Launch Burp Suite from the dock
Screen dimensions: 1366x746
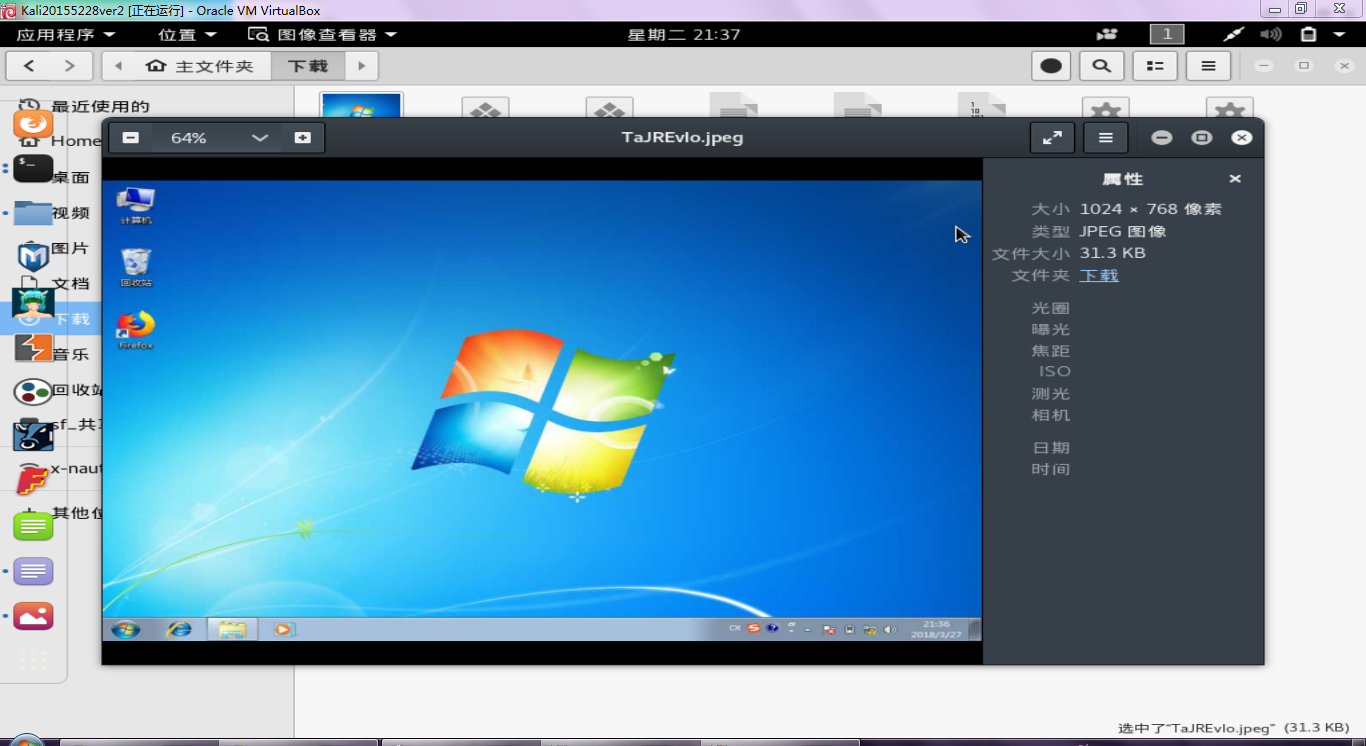coord(33,348)
